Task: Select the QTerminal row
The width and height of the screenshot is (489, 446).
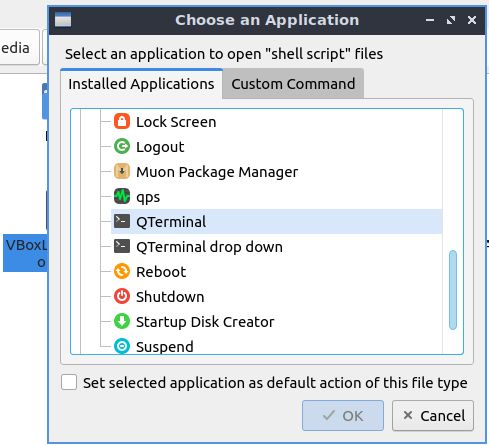Action: coord(276,222)
